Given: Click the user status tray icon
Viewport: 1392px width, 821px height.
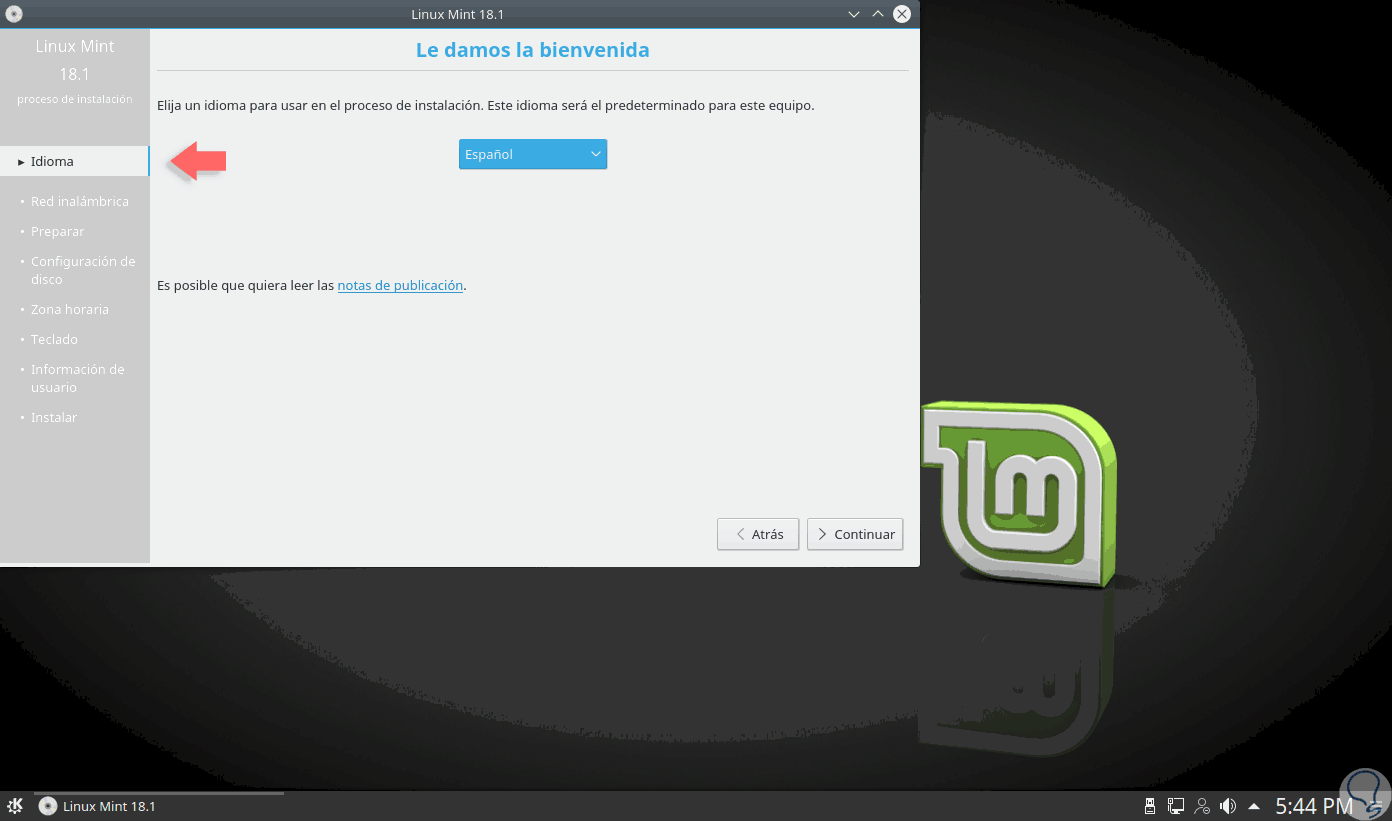Looking at the screenshot, I should 1202,805.
